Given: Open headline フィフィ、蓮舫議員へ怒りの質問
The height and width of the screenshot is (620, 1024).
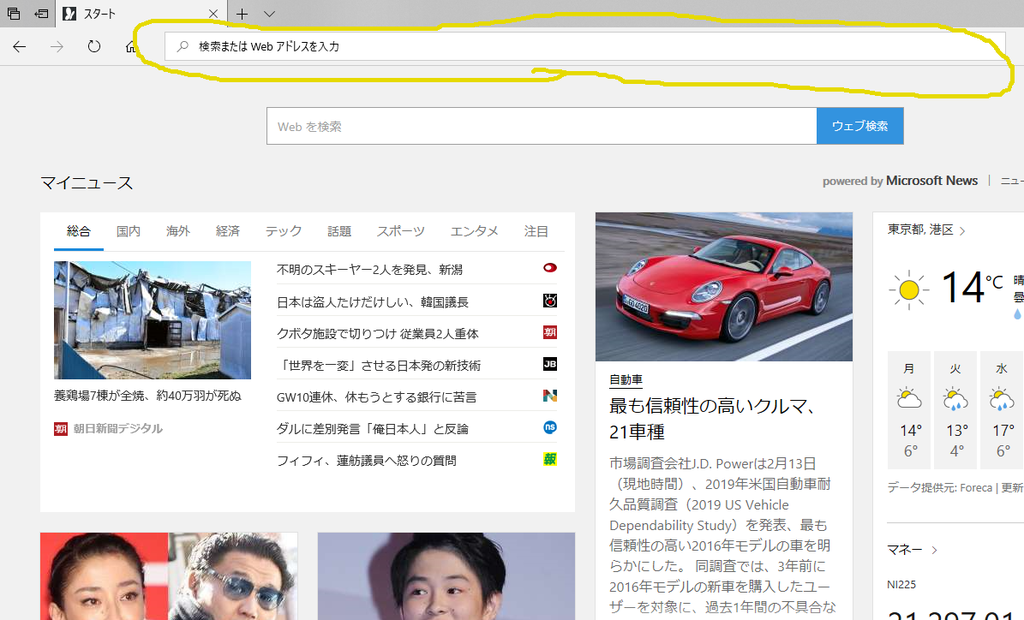Looking at the screenshot, I should 366,461.
